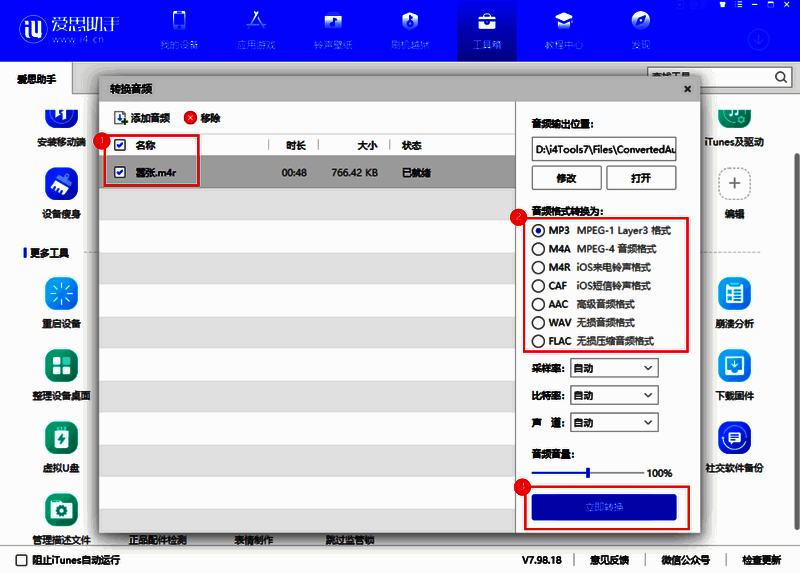Expand the 采样率 dropdown

point(614,369)
